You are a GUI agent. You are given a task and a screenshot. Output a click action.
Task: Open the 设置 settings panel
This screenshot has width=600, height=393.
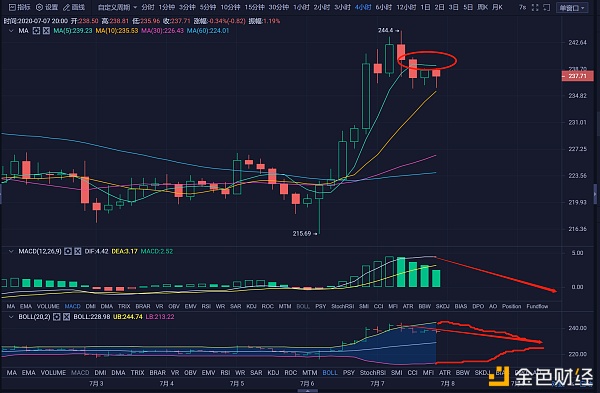[47, 7]
